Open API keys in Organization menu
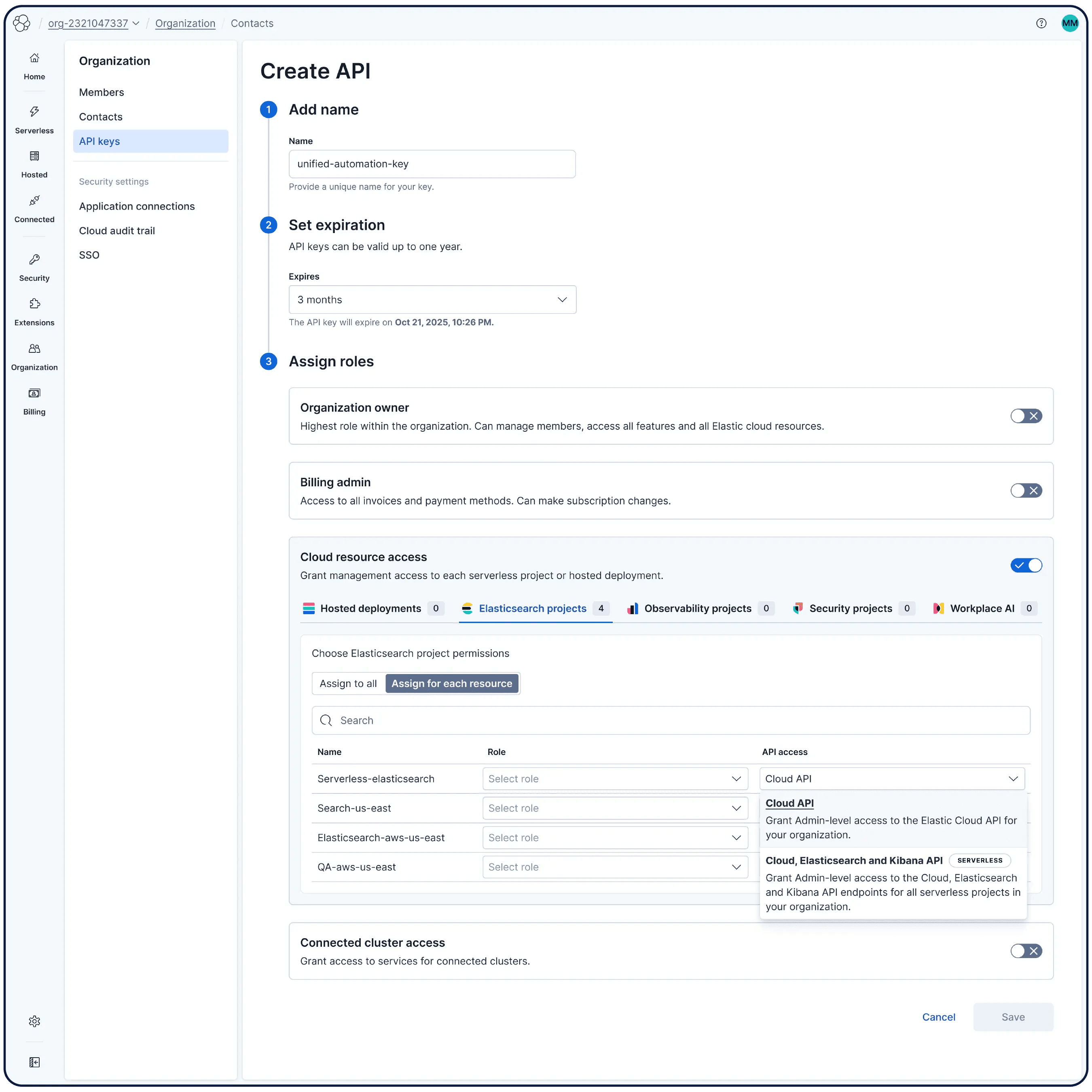Viewport: 1092px width, 1092px height. [150, 141]
